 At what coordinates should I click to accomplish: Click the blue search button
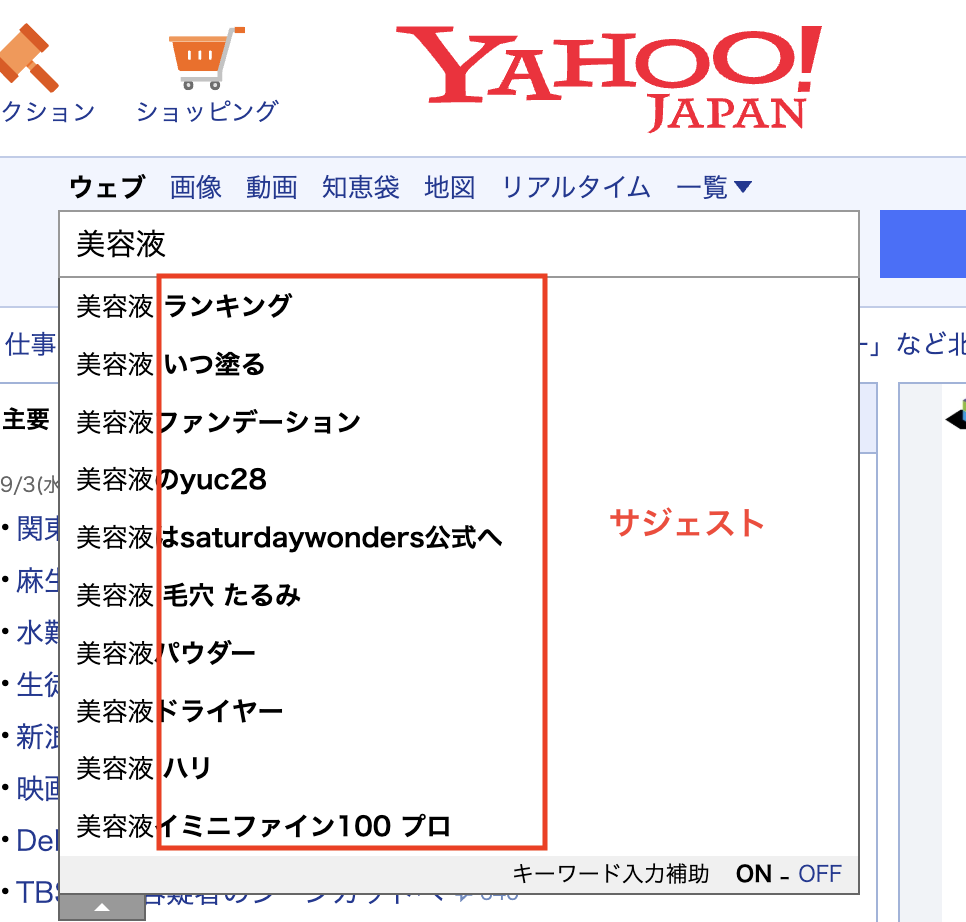(x=922, y=244)
